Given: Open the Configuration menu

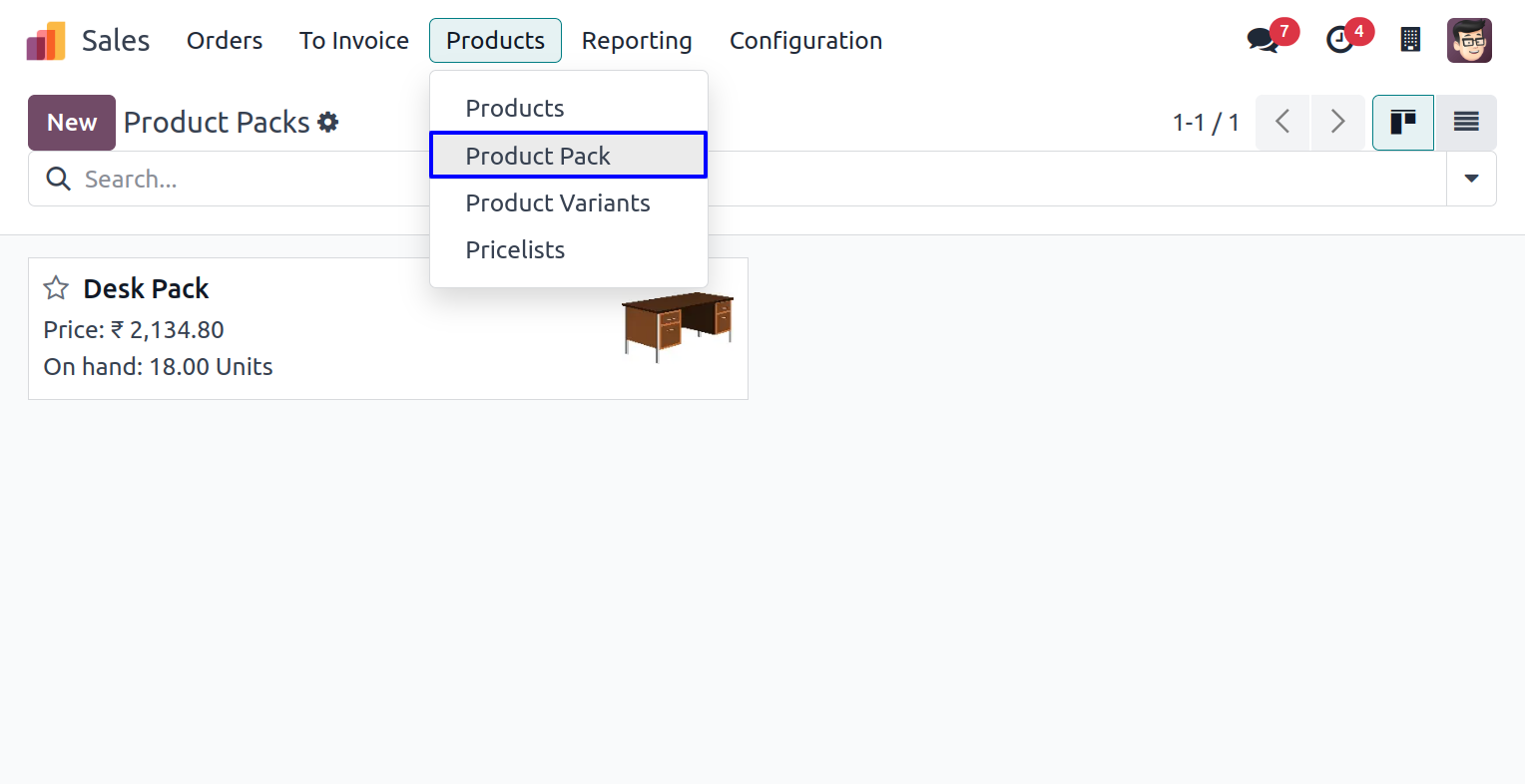Looking at the screenshot, I should [805, 41].
